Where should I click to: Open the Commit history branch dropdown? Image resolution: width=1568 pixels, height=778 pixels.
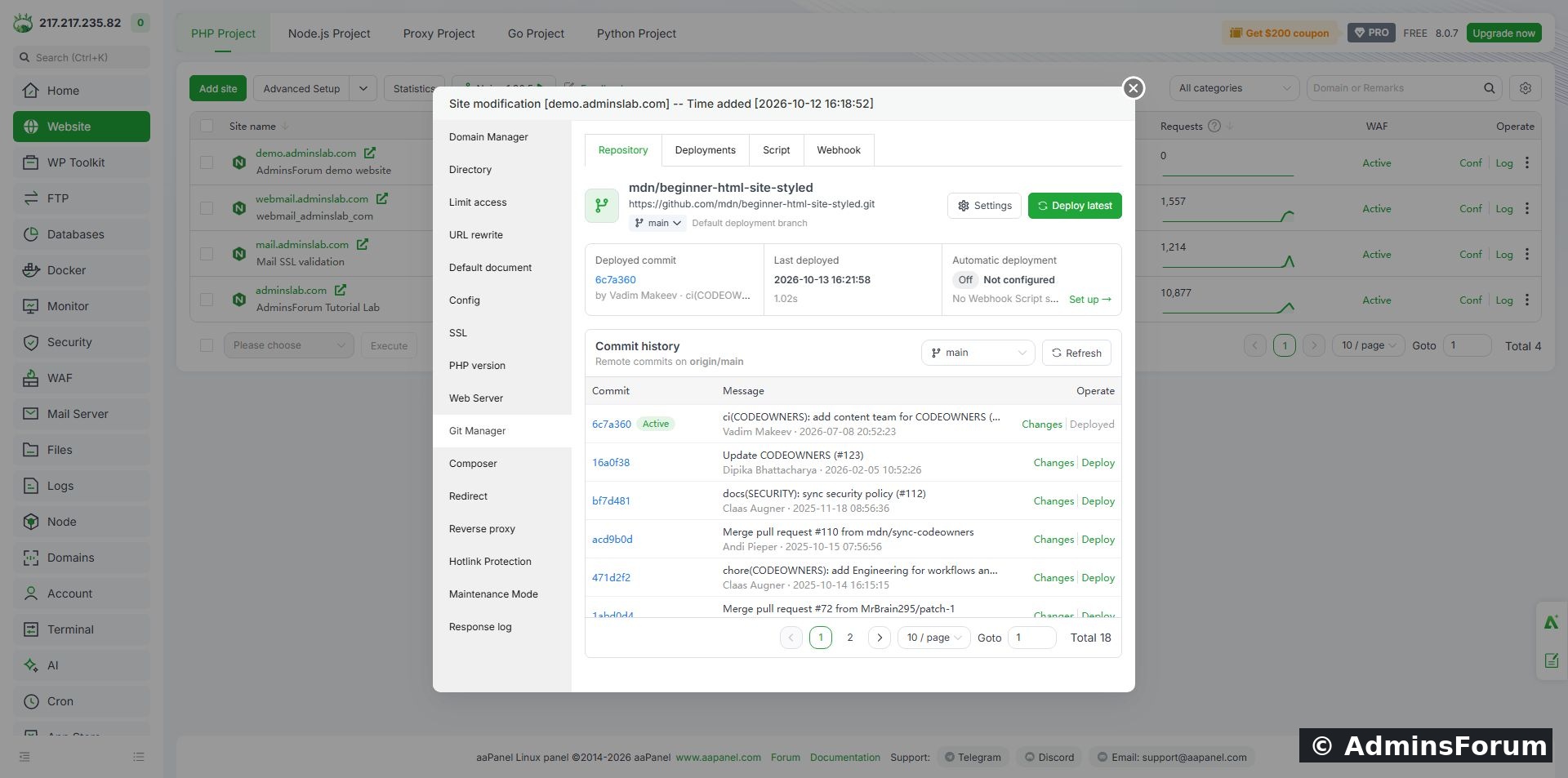[978, 353]
